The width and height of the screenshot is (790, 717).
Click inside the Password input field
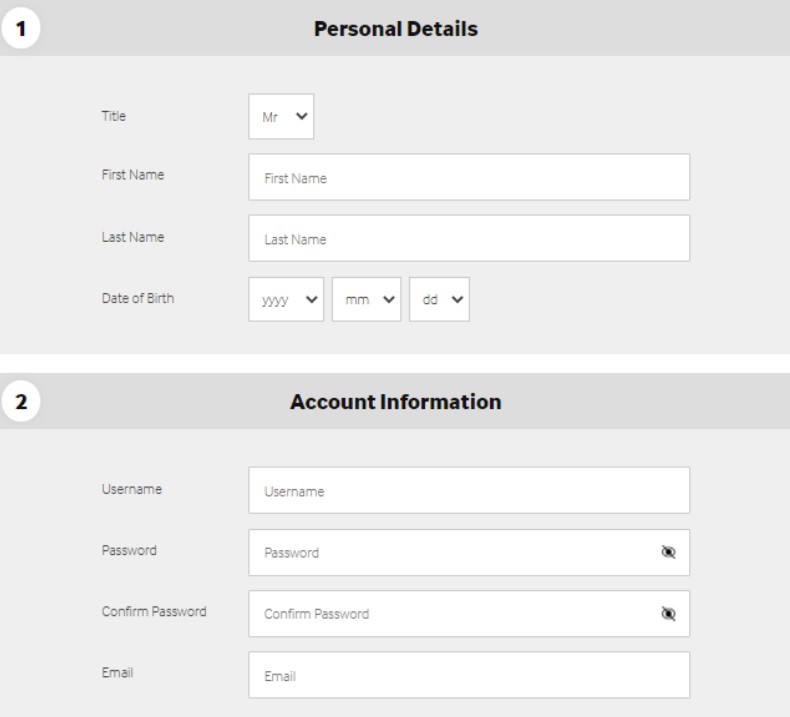point(469,552)
